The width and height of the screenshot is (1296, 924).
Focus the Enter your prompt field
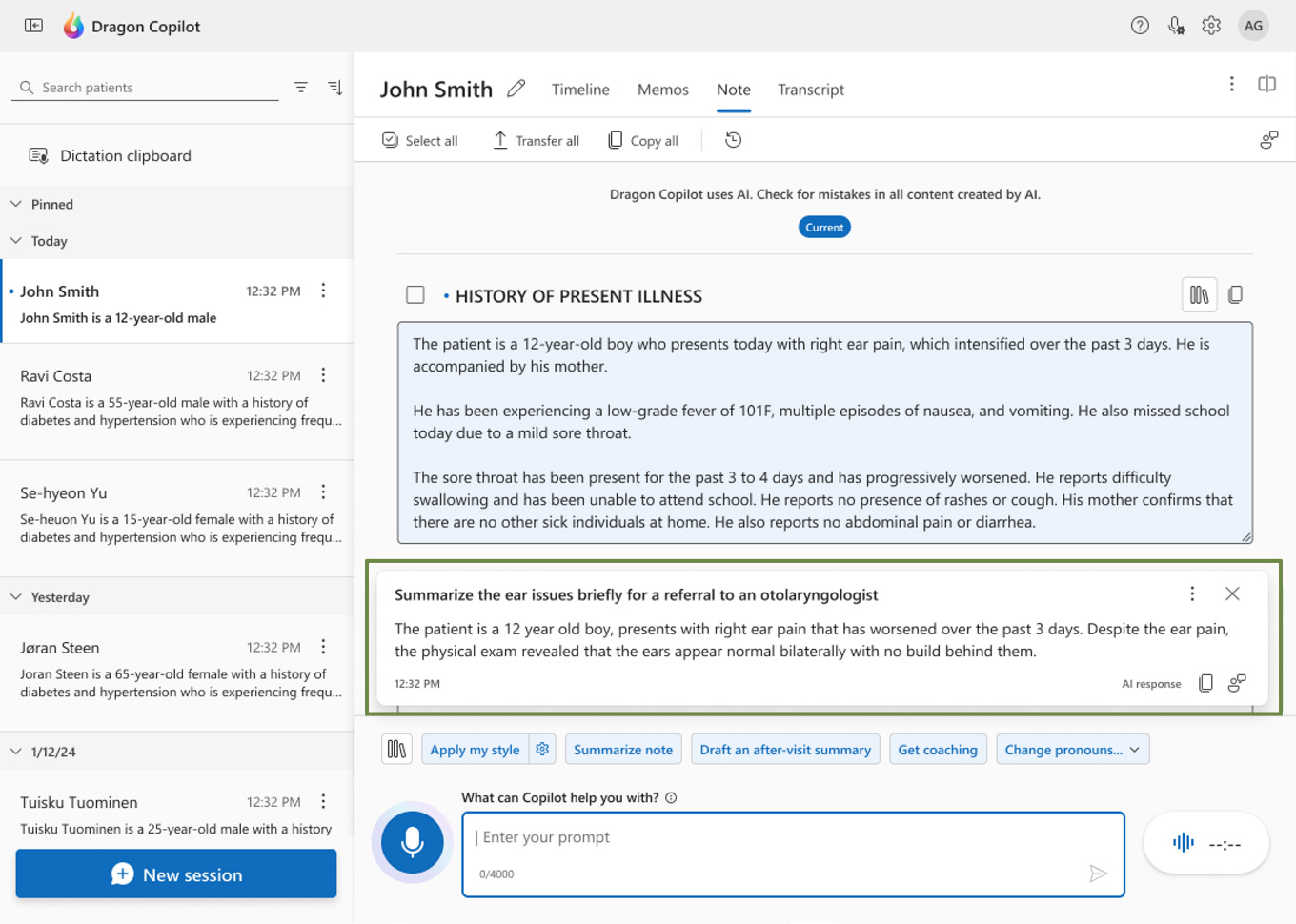tap(793, 854)
